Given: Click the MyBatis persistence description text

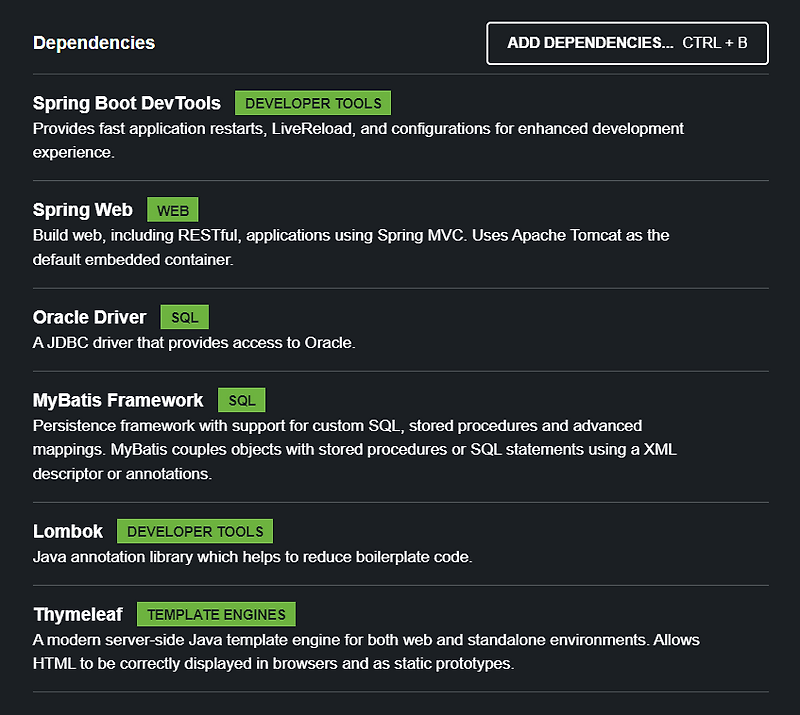Looking at the screenshot, I should [337, 425].
